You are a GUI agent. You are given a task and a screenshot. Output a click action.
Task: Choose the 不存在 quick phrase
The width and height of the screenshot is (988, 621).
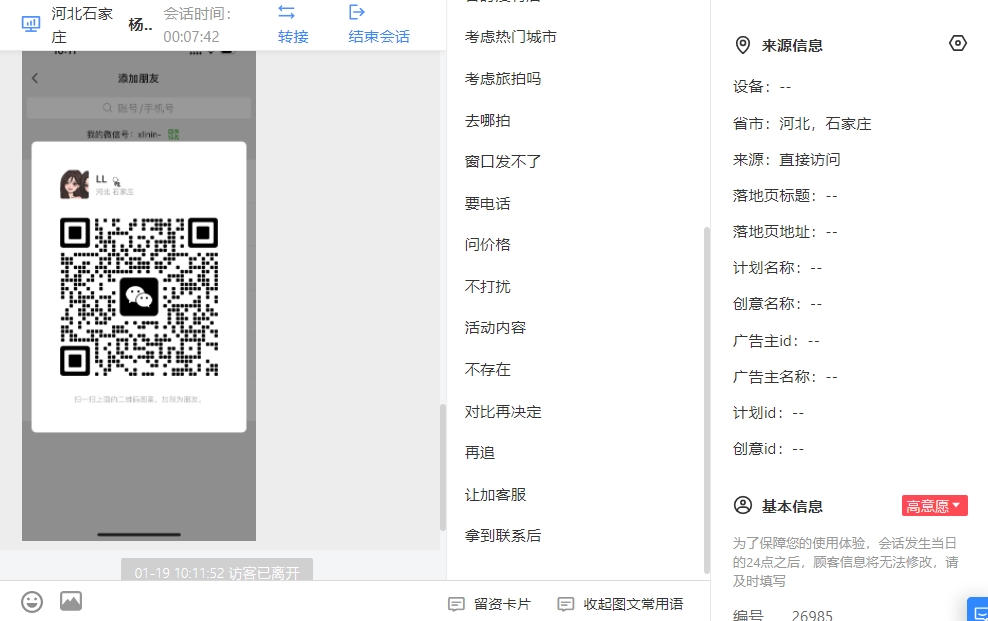[x=488, y=370]
